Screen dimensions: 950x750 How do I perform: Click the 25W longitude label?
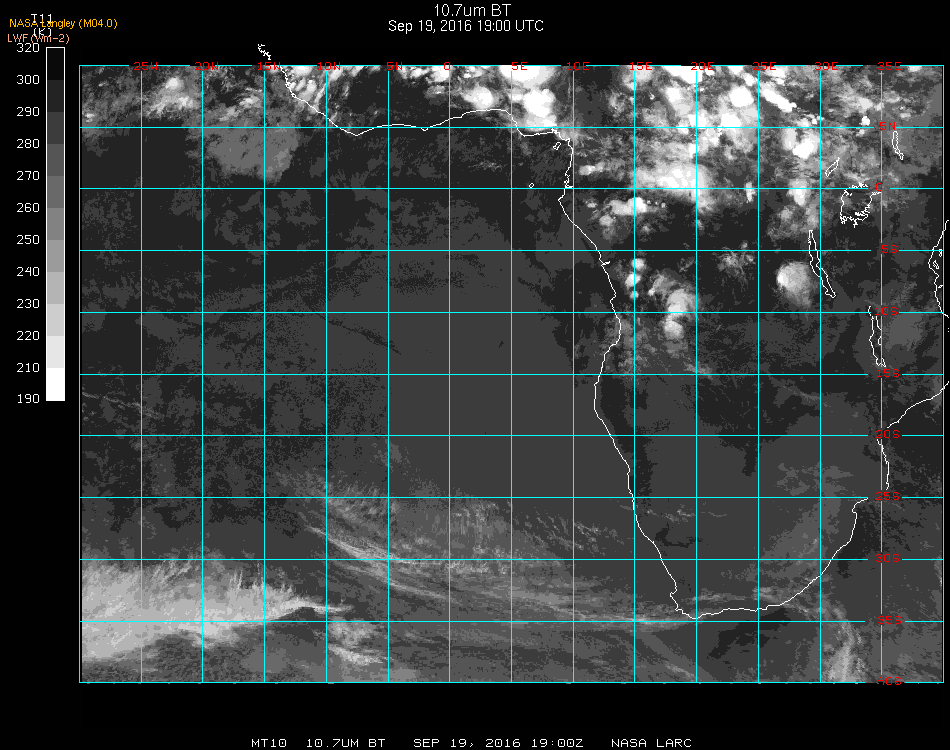pos(146,66)
